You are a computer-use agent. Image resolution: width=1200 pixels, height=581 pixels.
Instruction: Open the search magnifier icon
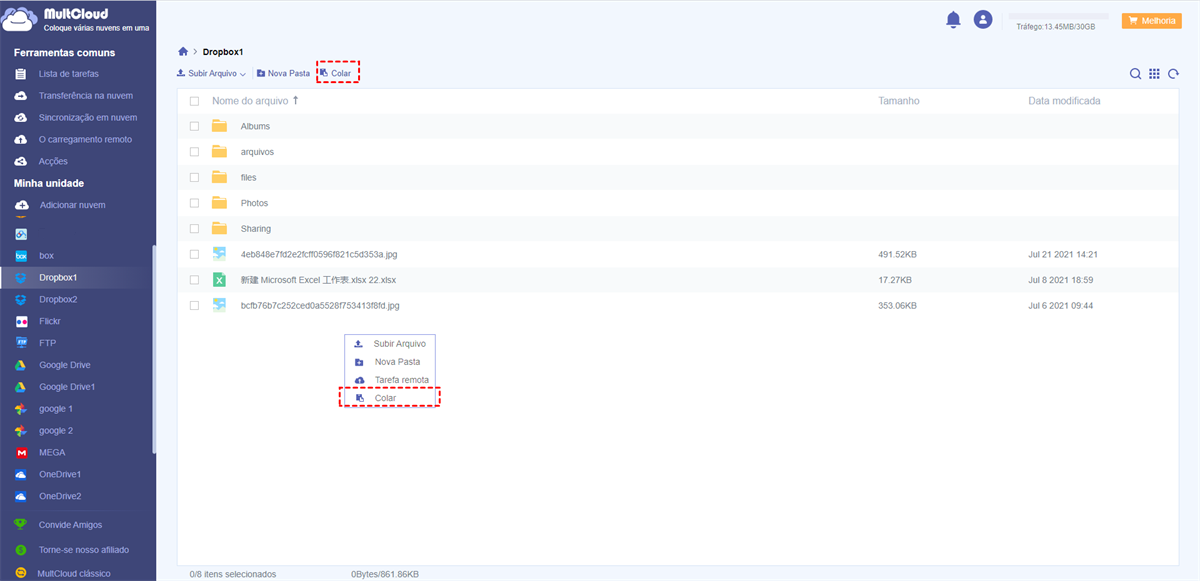coord(1135,73)
